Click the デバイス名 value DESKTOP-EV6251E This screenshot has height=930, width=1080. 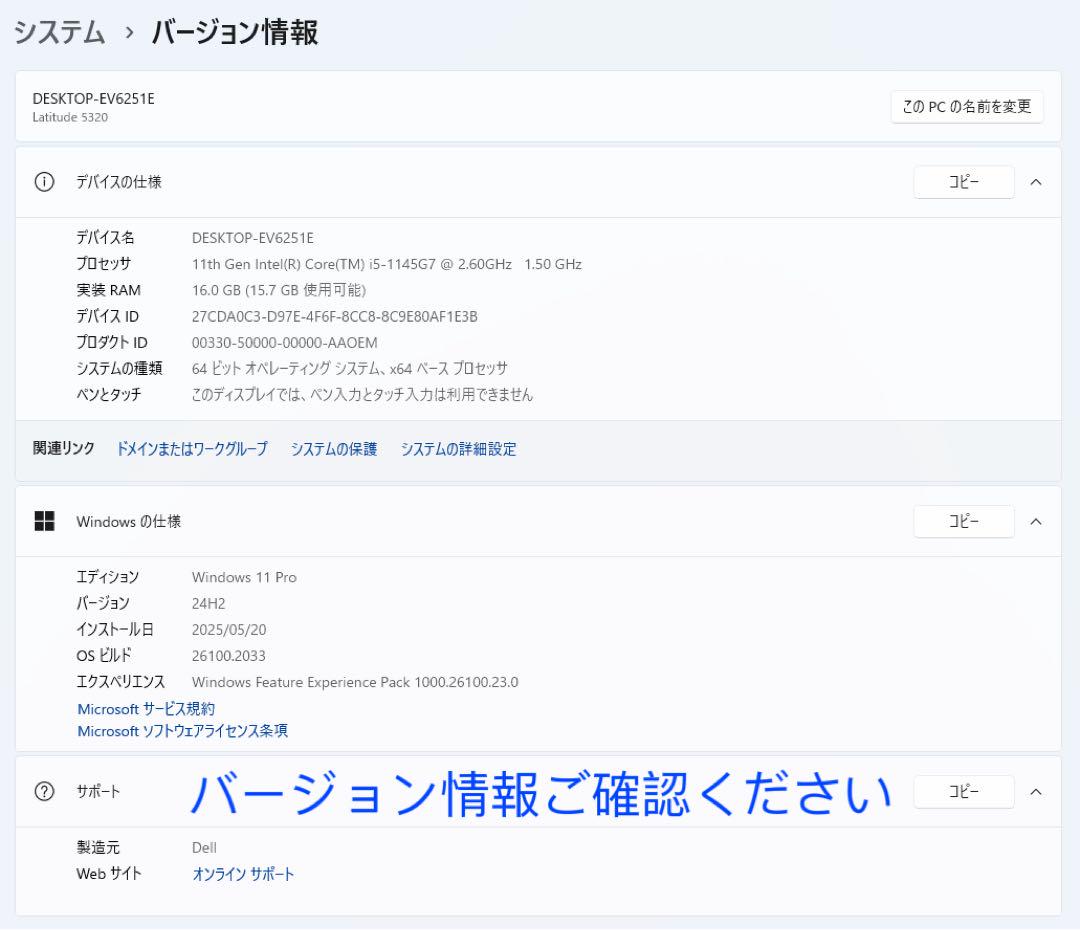coord(253,238)
